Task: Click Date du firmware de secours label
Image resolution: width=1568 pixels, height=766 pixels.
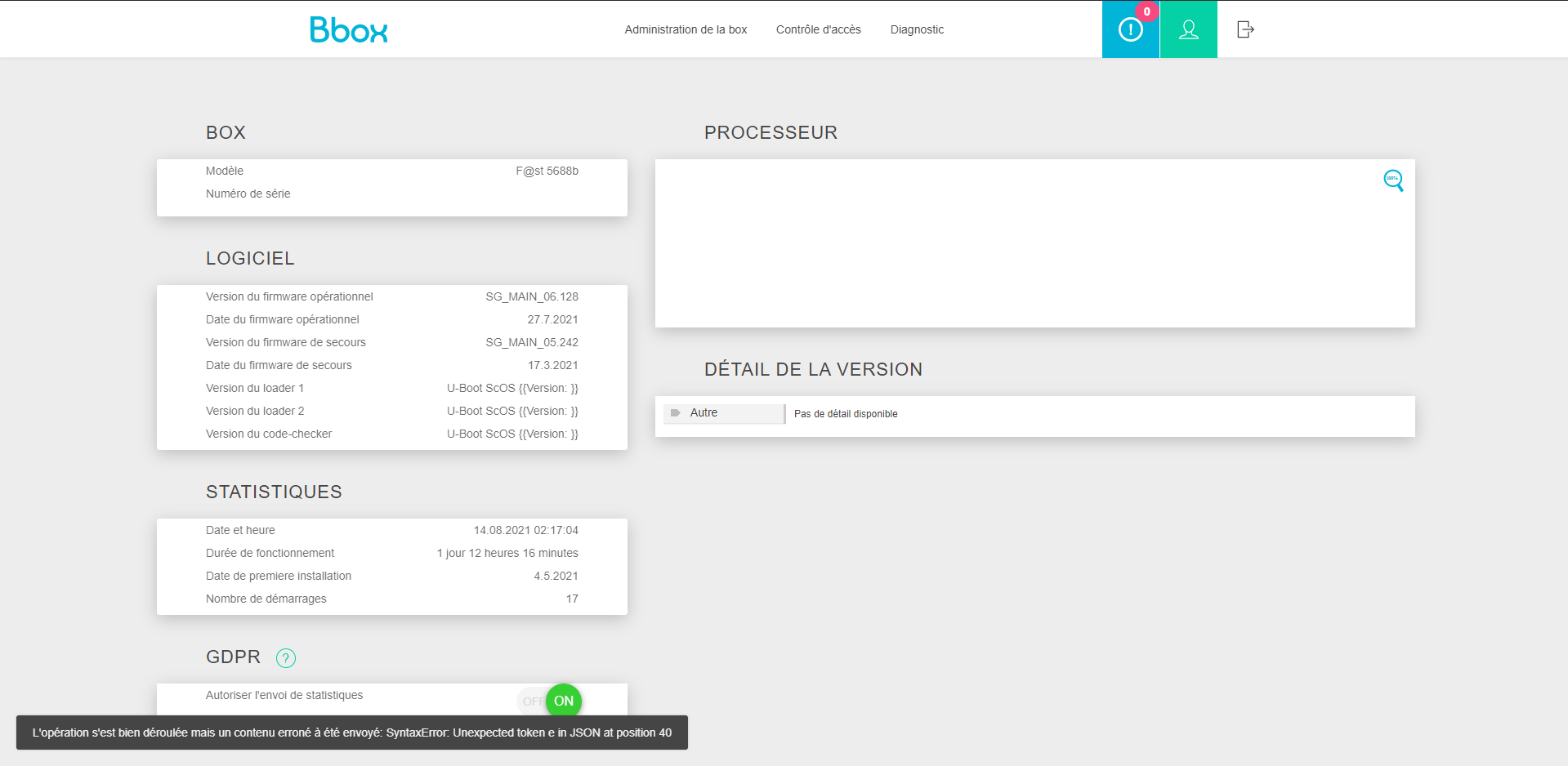Action: tap(279, 365)
